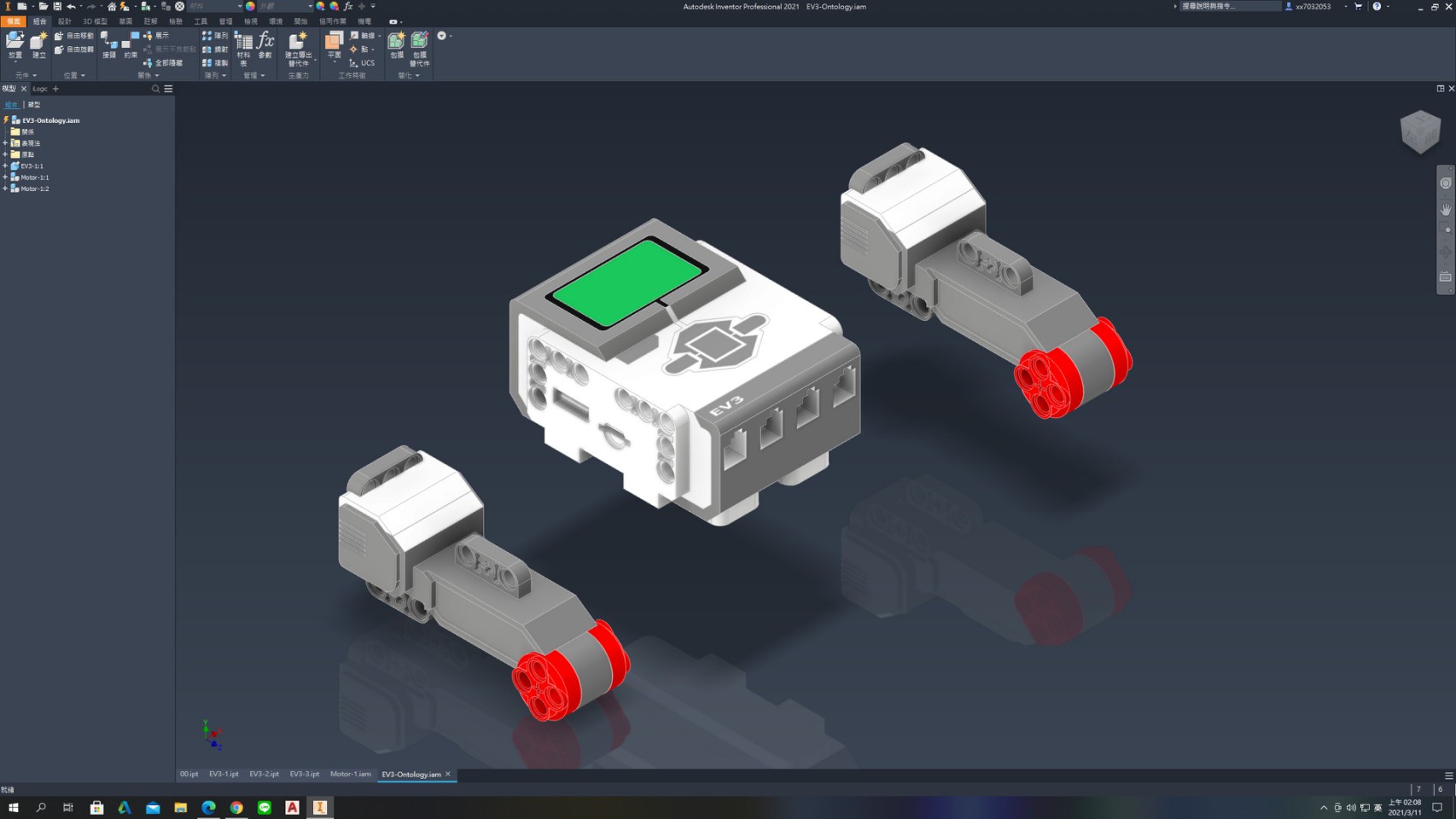Click the work Point (點) tool
1456x819 pixels.
click(x=362, y=49)
